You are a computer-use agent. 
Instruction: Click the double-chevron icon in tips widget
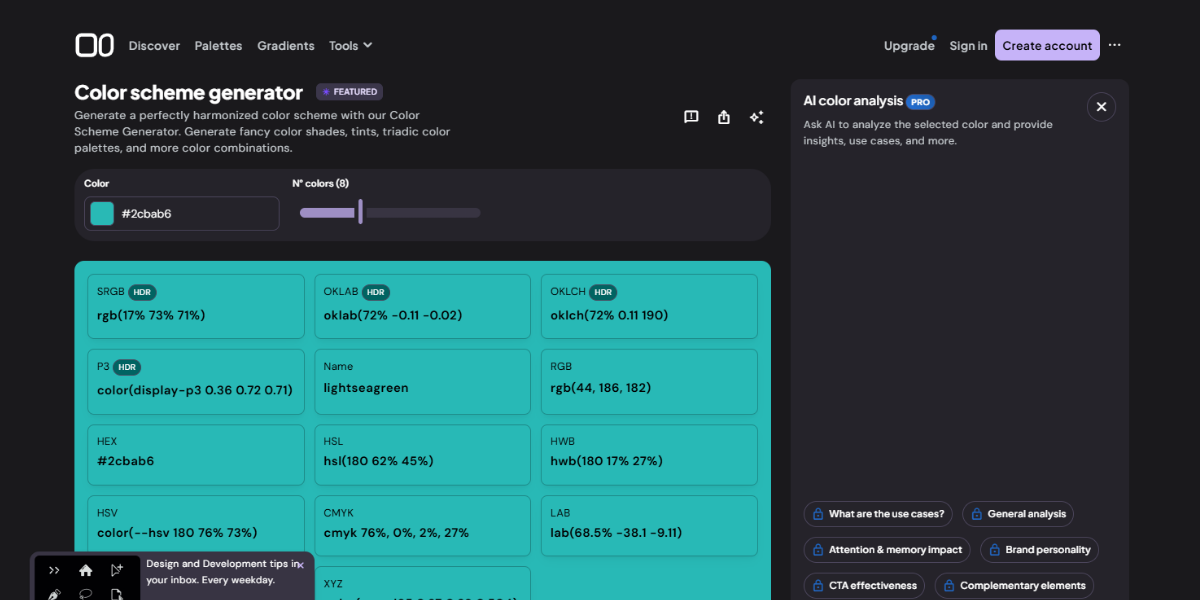(x=55, y=570)
